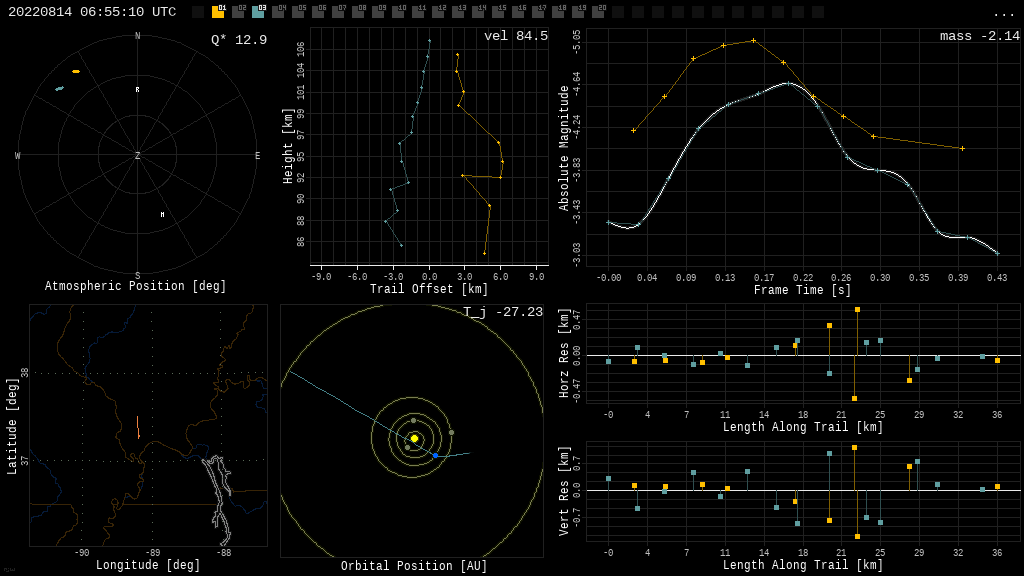
Task: Open the three-dots overflow menu
Action: point(1003,13)
